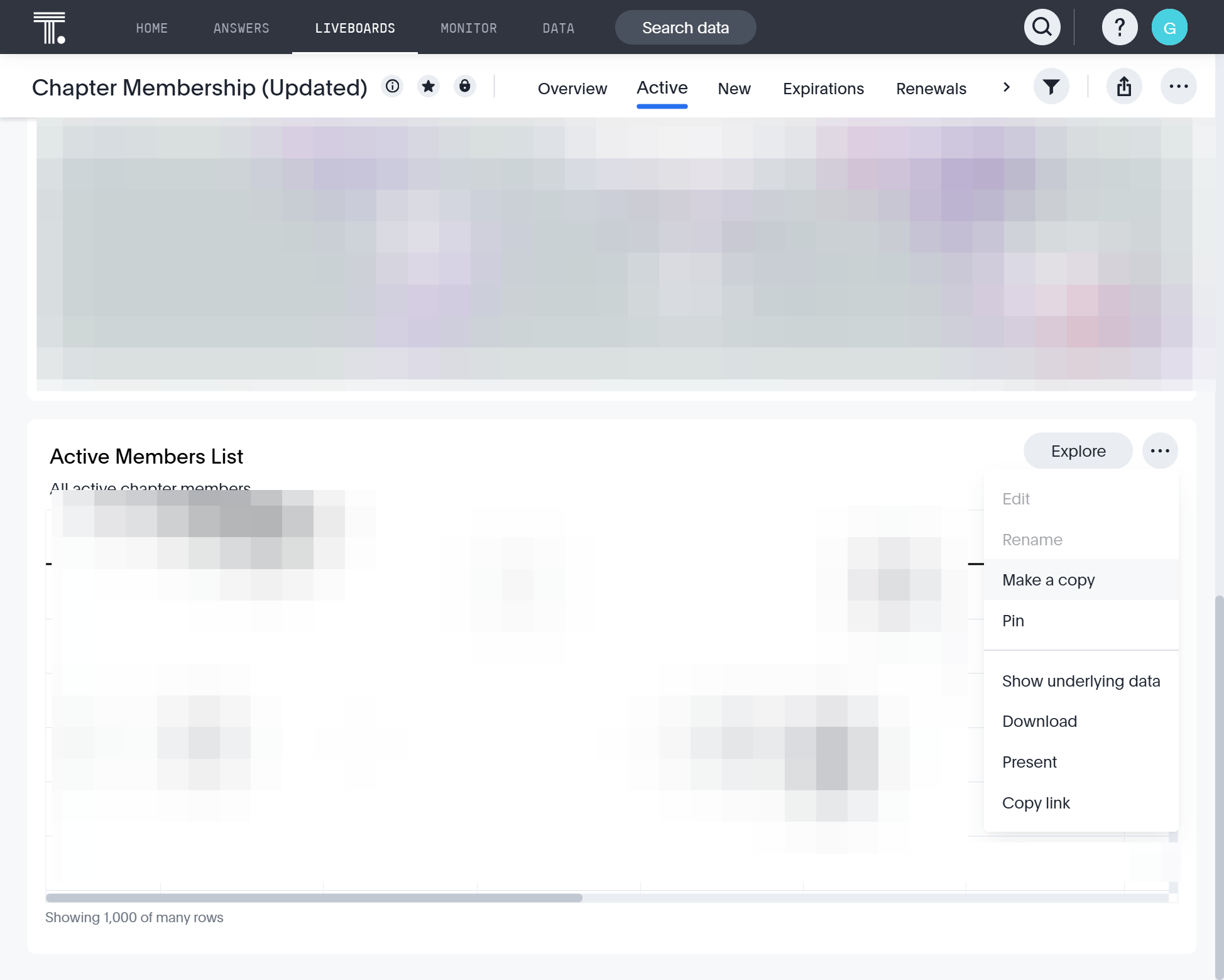The height and width of the screenshot is (980, 1224).
Task: Toggle the favorite star icon
Action: (x=429, y=86)
